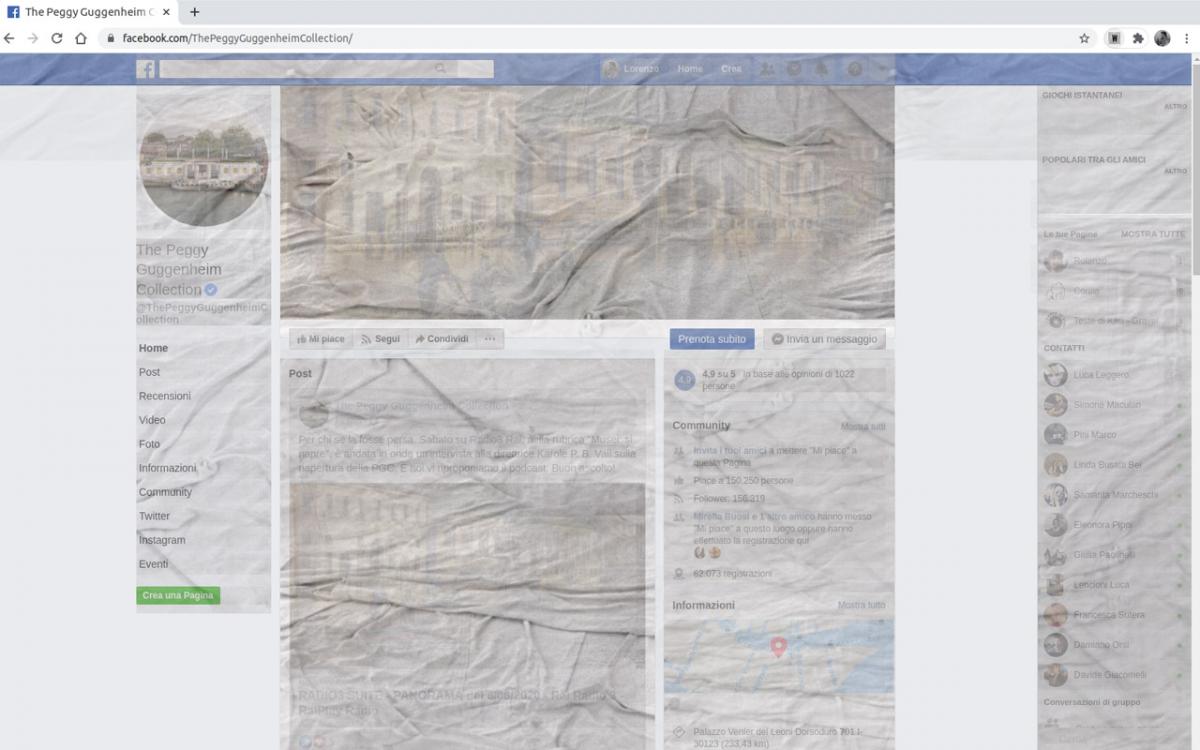Click ALTRO under Giochi Istantanei

coord(1175,106)
